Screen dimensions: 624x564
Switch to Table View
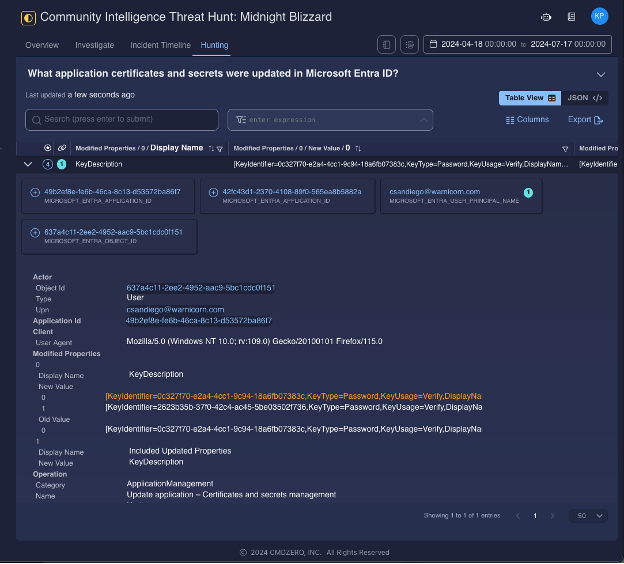(x=530, y=98)
